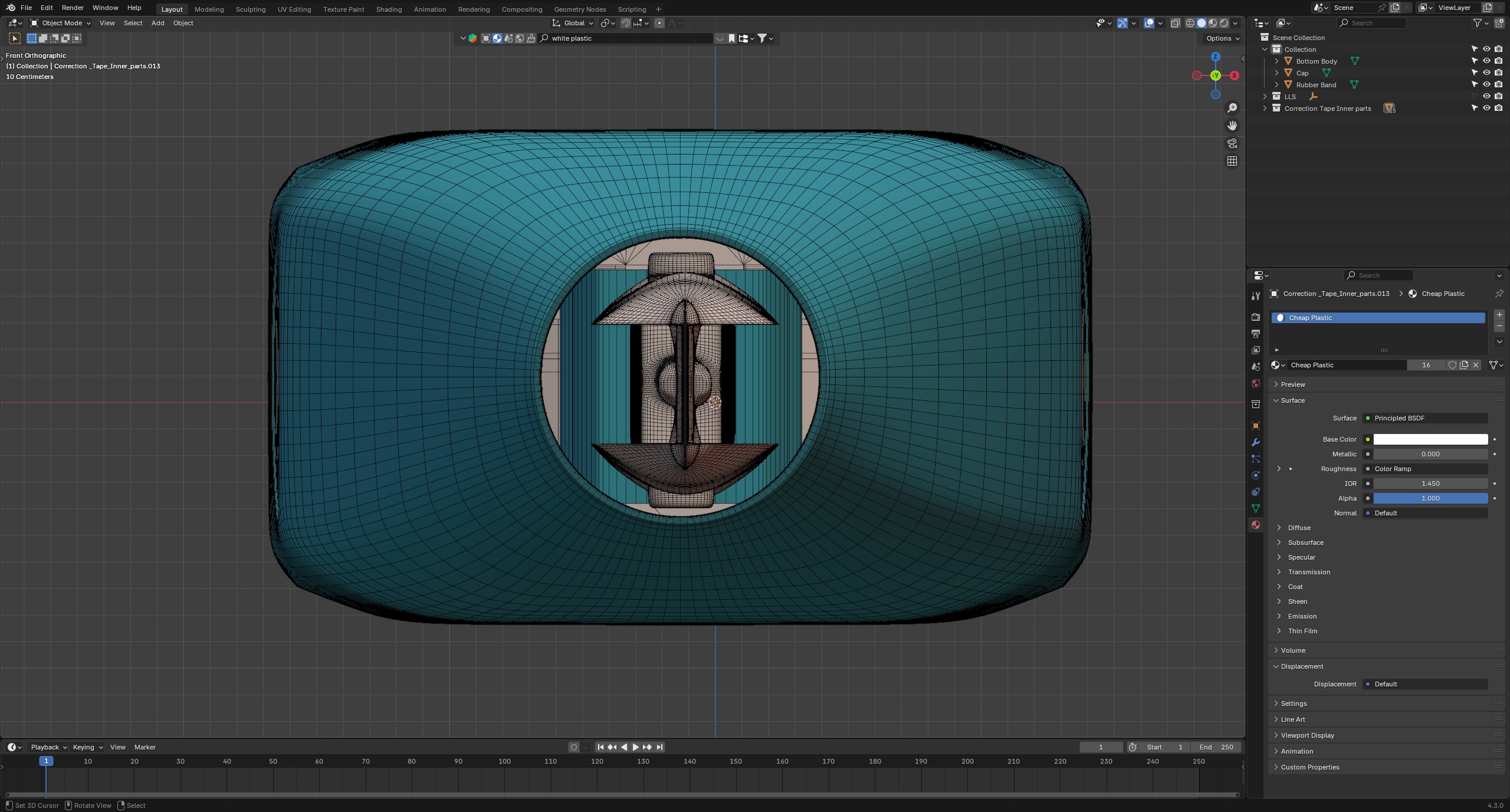Switch to the Shading workspace tab
Image resolution: width=1510 pixels, height=812 pixels.
(389, 9)
